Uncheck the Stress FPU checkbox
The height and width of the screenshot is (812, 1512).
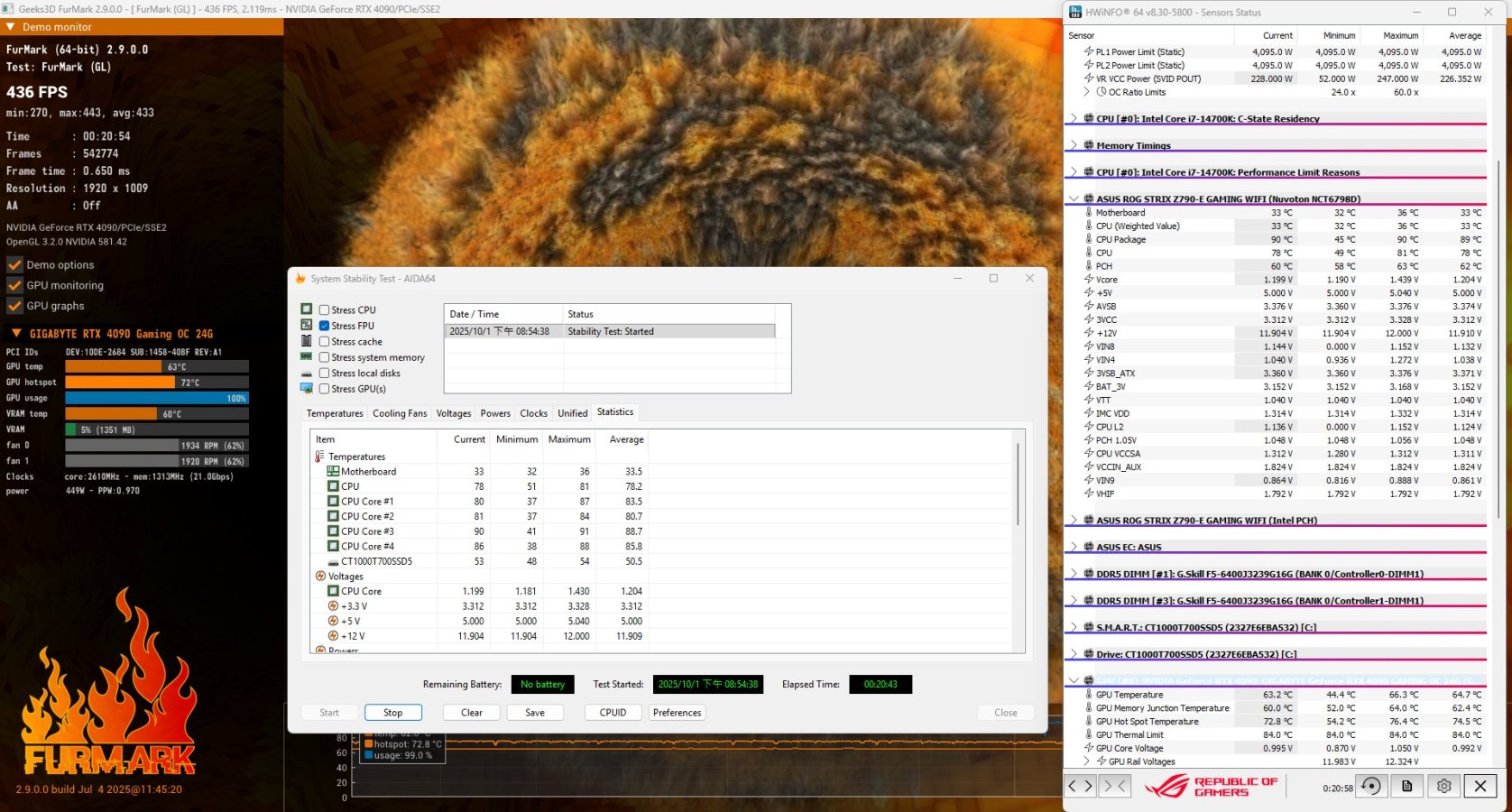coord(324,326)
